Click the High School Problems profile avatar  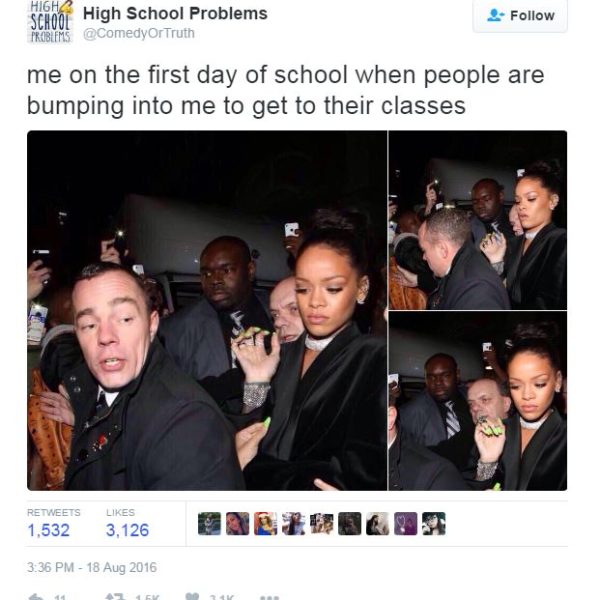[49, 21]
